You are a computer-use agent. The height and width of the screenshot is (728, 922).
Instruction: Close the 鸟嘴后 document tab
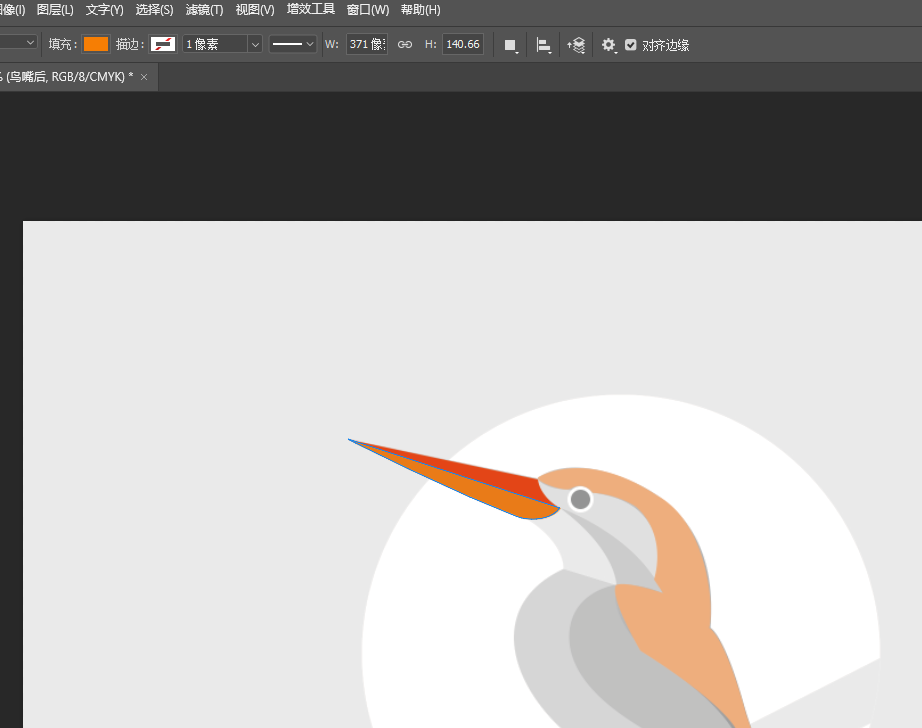pos(144,77)
